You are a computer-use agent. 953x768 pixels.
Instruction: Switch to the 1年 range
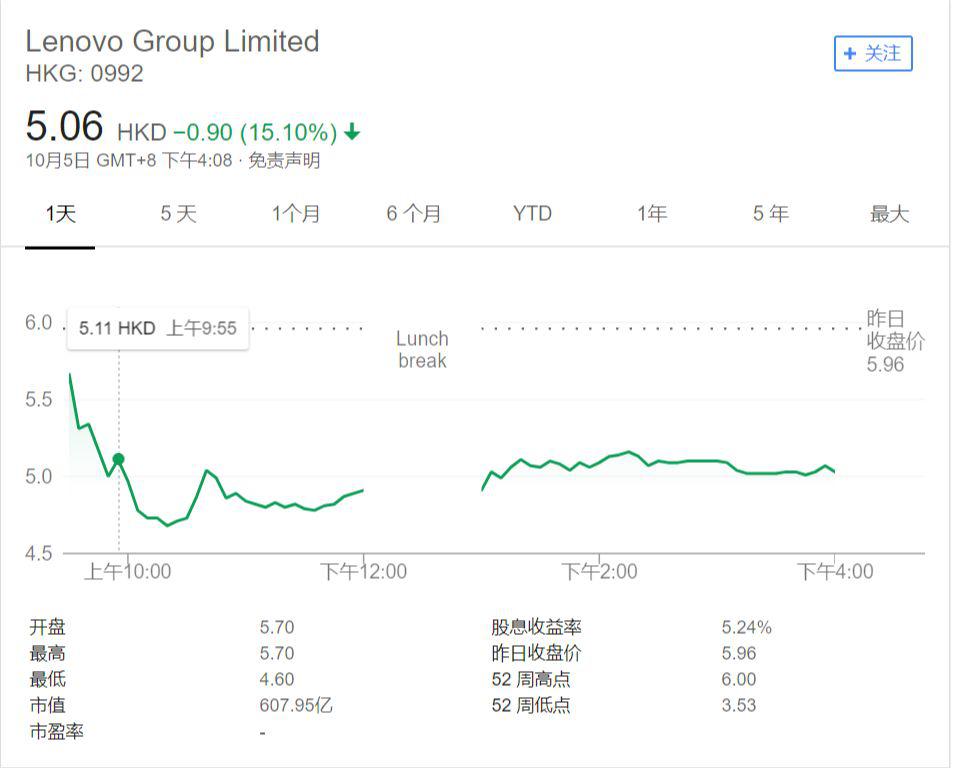point(652,214)
